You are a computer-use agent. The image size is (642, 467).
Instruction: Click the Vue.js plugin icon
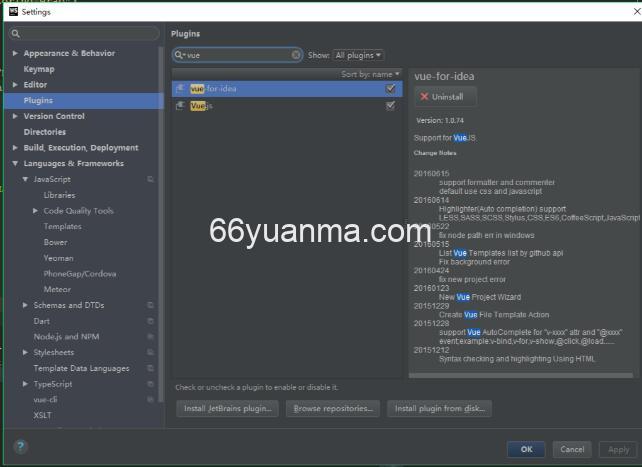point(180,106)
